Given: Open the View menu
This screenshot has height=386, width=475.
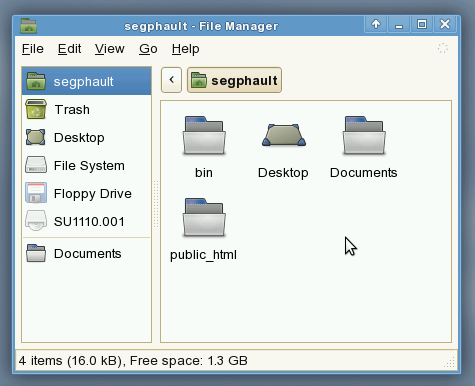Looking at the screenshot, I should [110, 49].
